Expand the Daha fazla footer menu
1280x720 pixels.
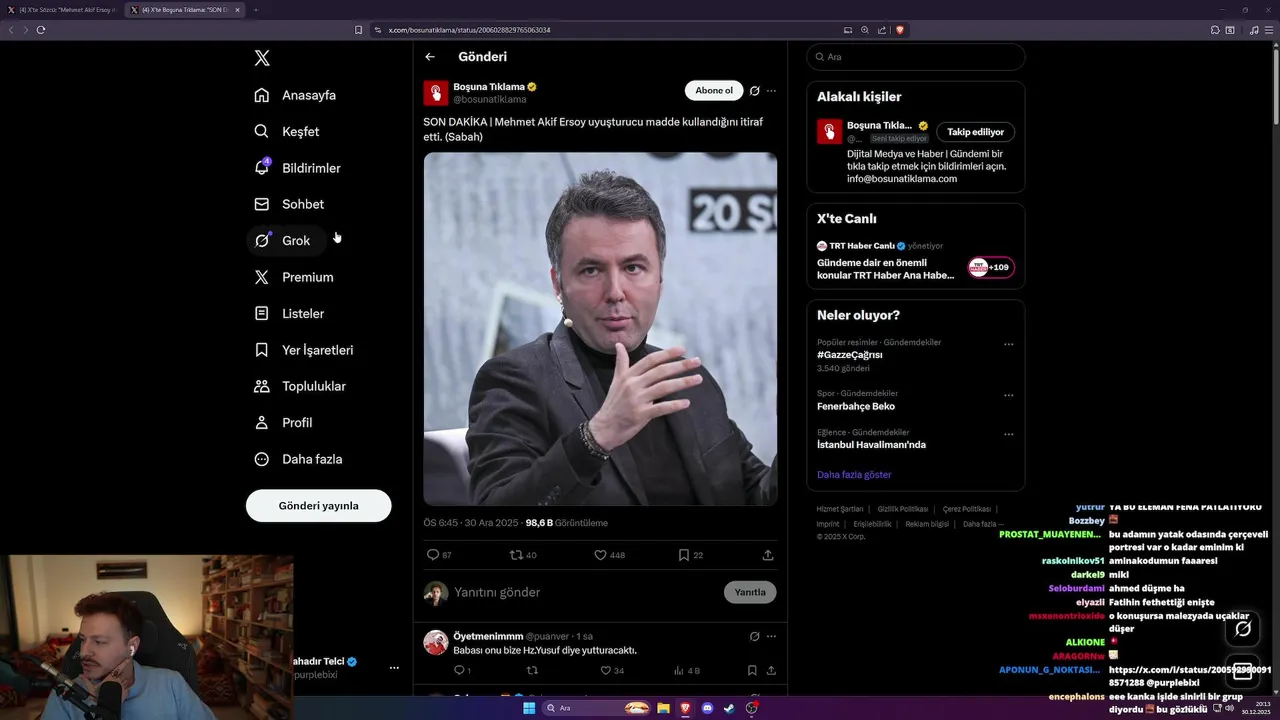[983, 524]
